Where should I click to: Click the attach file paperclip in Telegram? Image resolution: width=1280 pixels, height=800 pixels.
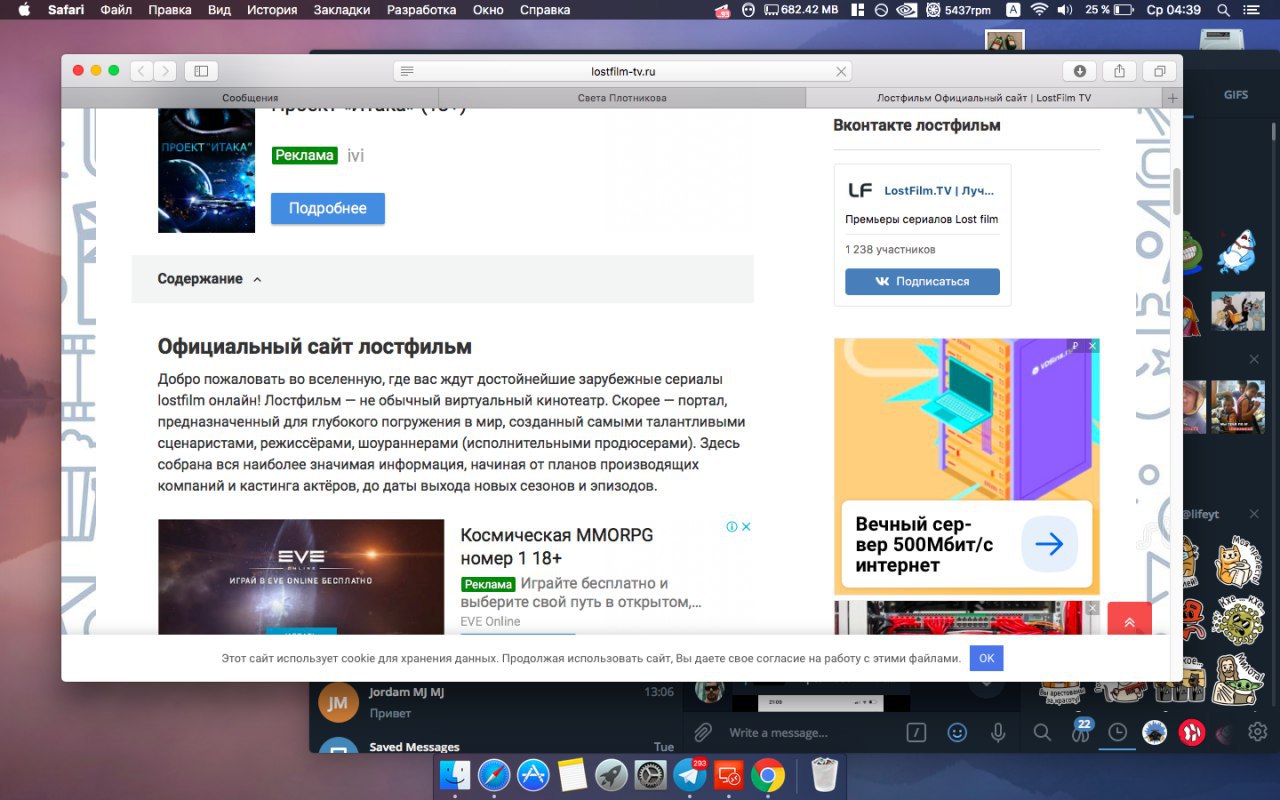703,732
